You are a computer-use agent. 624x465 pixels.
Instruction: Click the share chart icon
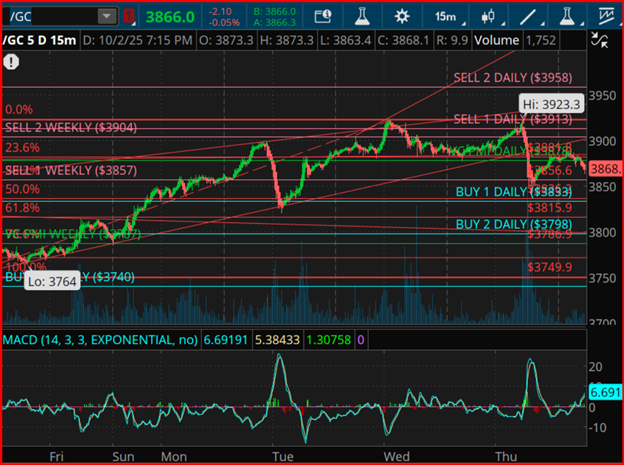pyautogui.click(x=322, y=17)
